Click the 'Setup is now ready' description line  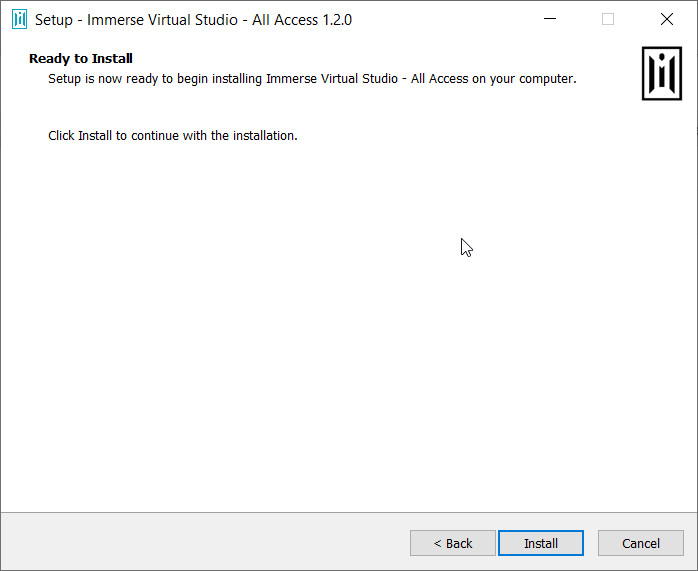[312, 78]
